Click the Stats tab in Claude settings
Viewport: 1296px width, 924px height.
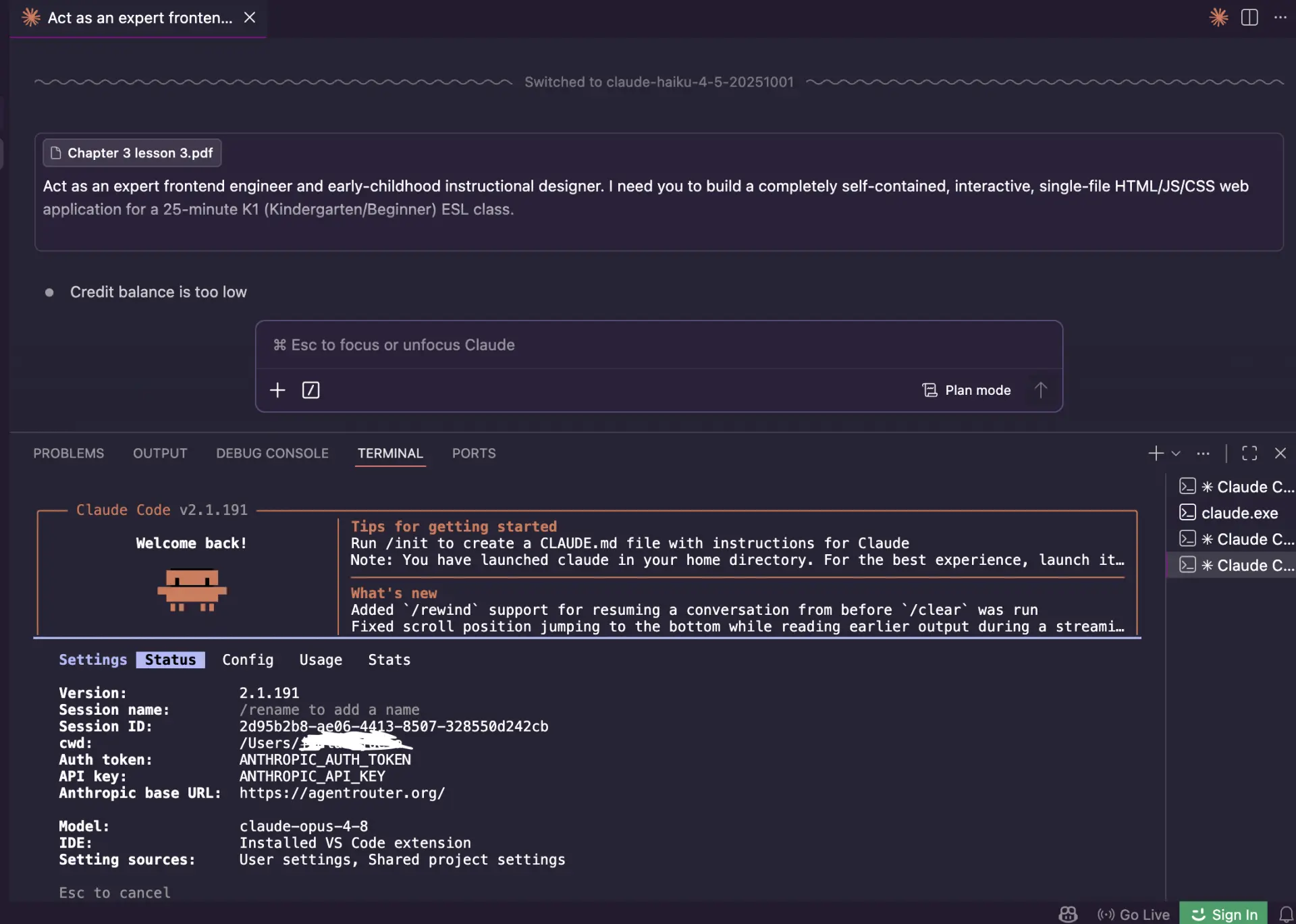tap(389, 659)
